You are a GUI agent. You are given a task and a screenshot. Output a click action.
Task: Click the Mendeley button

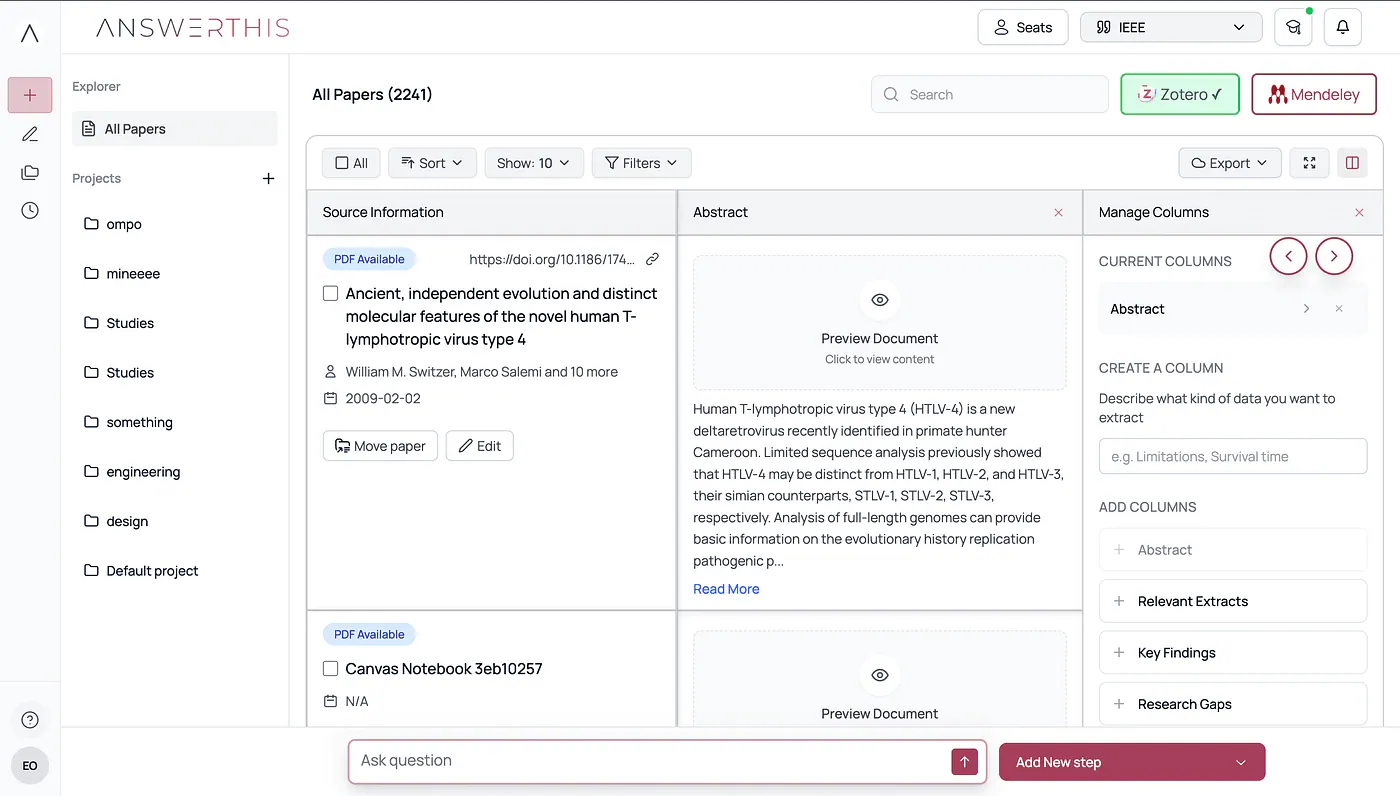[x=1314, y=94]
